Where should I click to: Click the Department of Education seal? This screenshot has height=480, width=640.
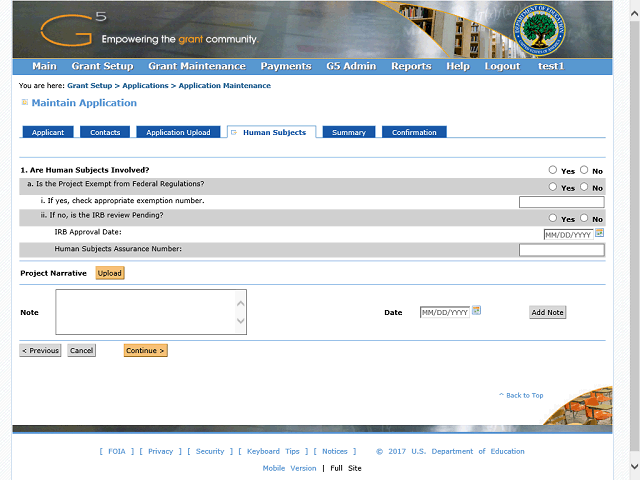(x=539, y=31)
